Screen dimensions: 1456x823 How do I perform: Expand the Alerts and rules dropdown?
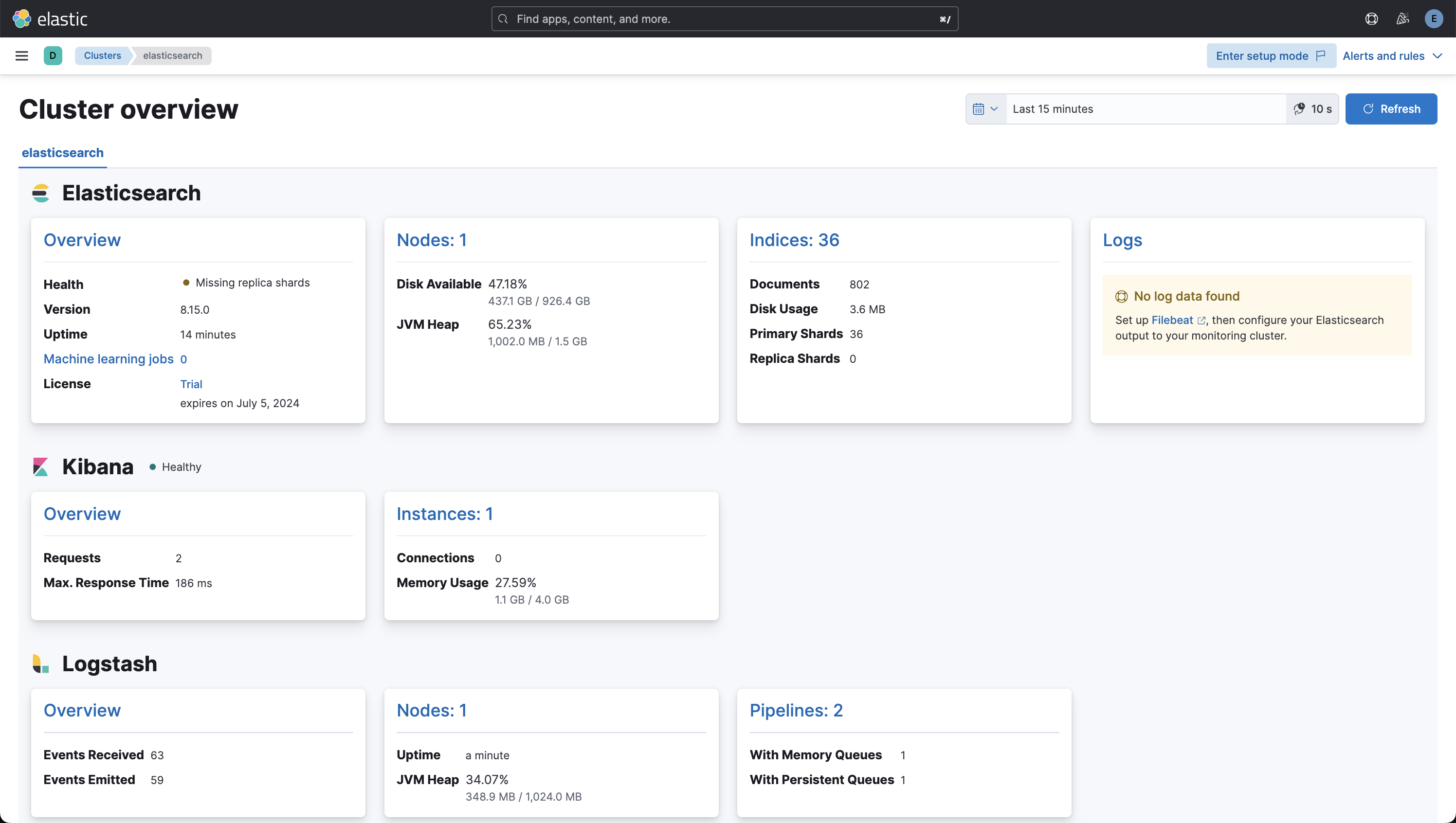[1392, 55]
